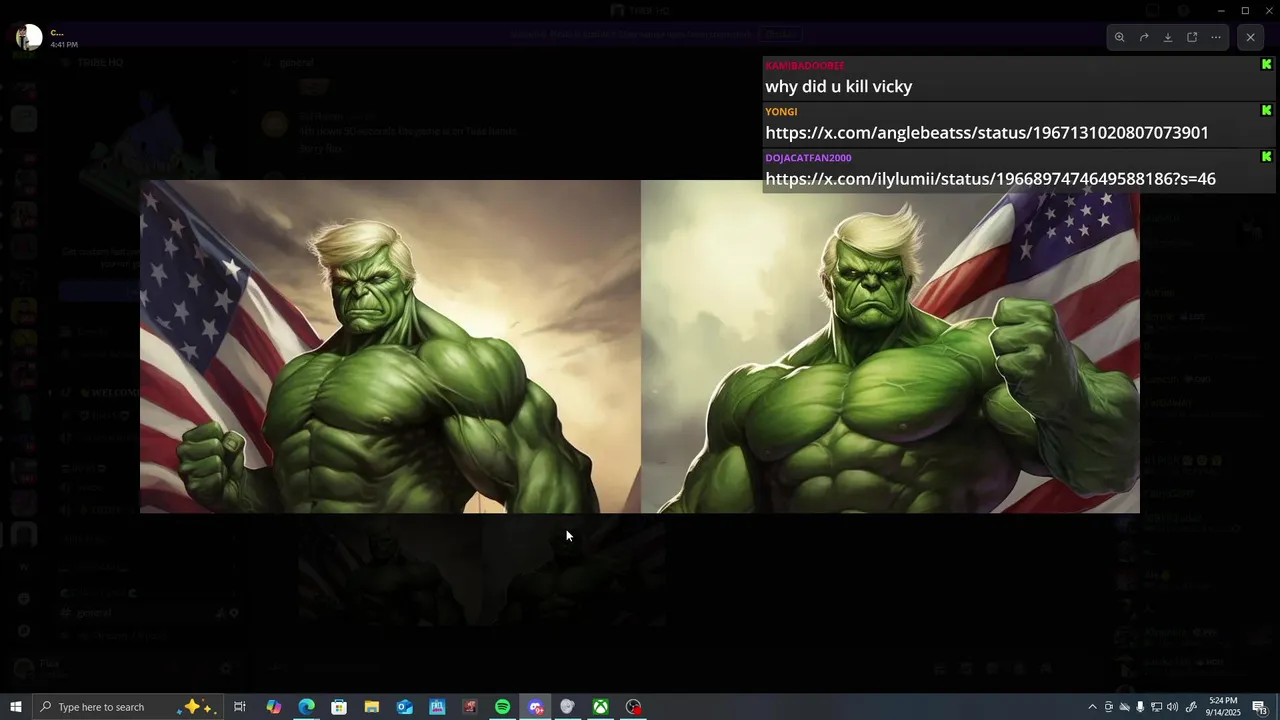Open image in browser icon

click(1192, 37)
